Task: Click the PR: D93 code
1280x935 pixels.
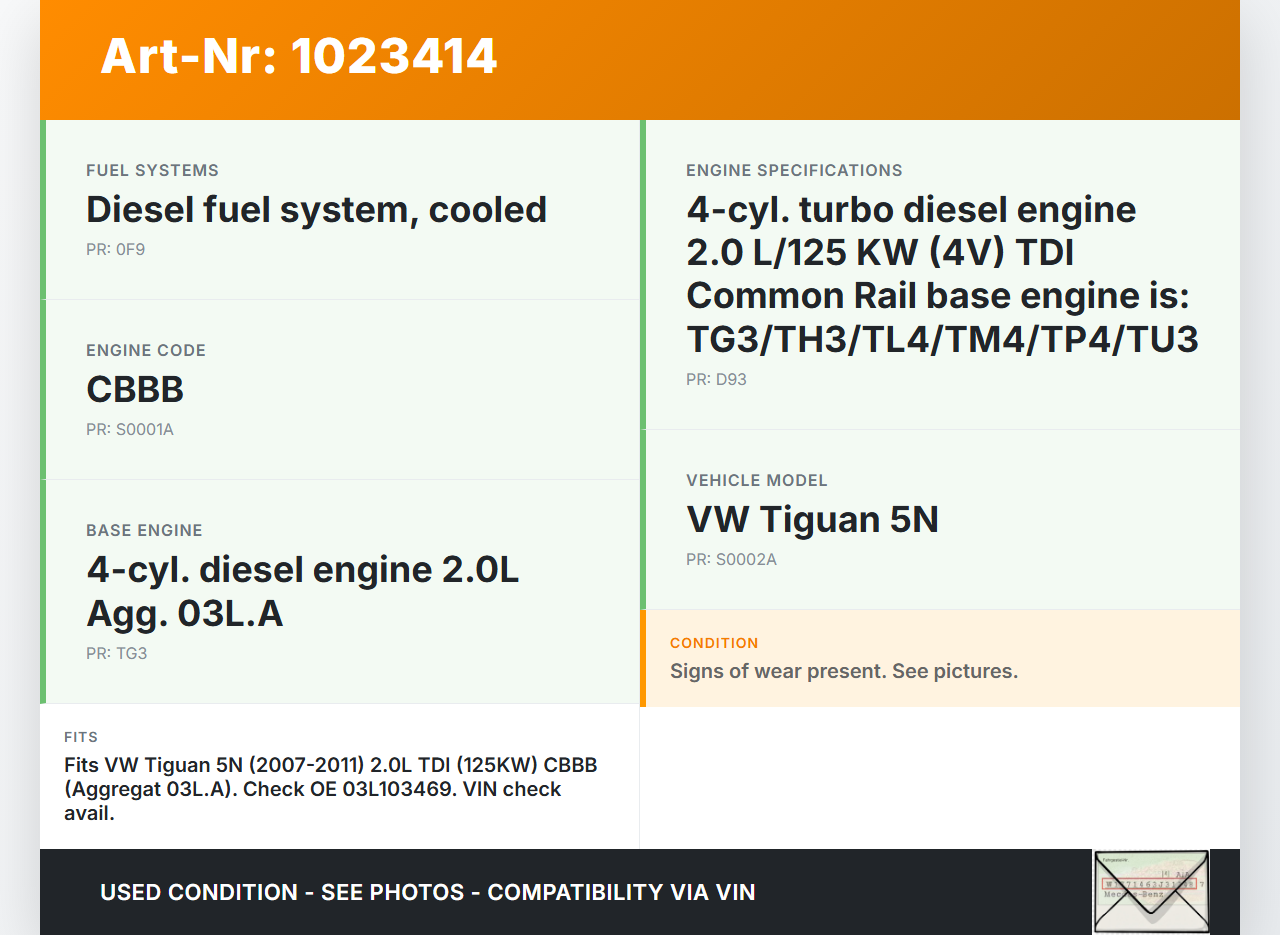Action: [x=716, y=379]
